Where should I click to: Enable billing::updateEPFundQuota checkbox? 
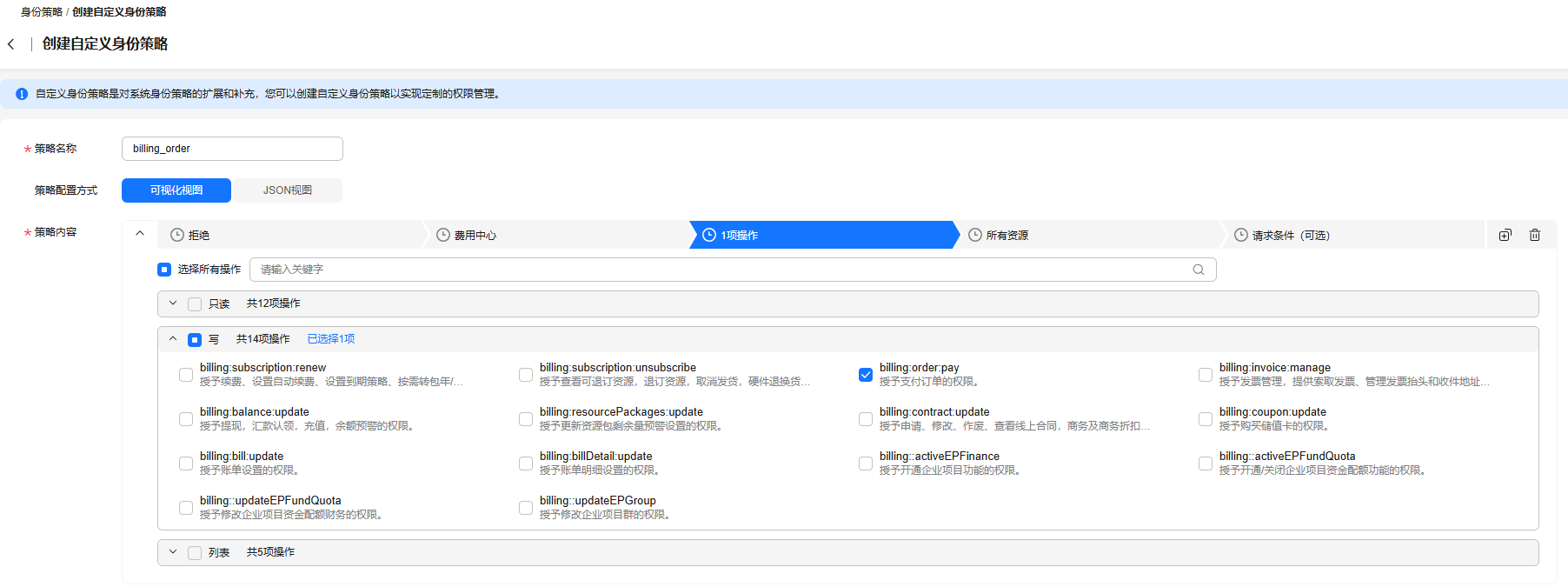(x=186, y=508)
